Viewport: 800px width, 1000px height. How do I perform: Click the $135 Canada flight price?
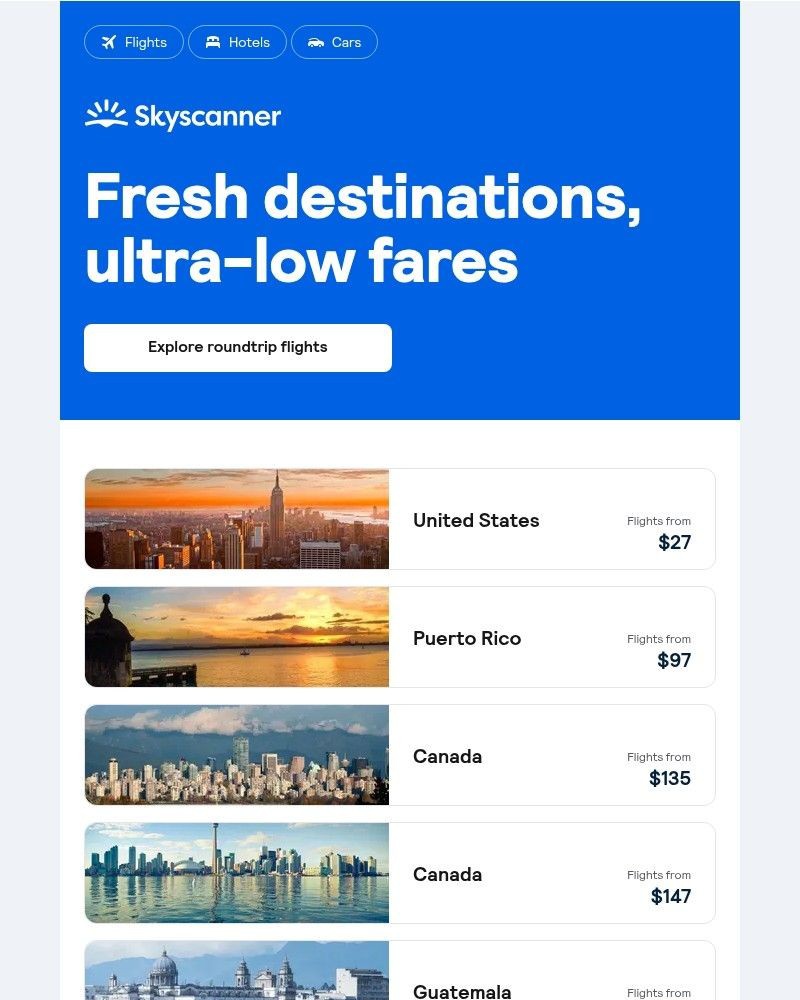tap(670, 779)
